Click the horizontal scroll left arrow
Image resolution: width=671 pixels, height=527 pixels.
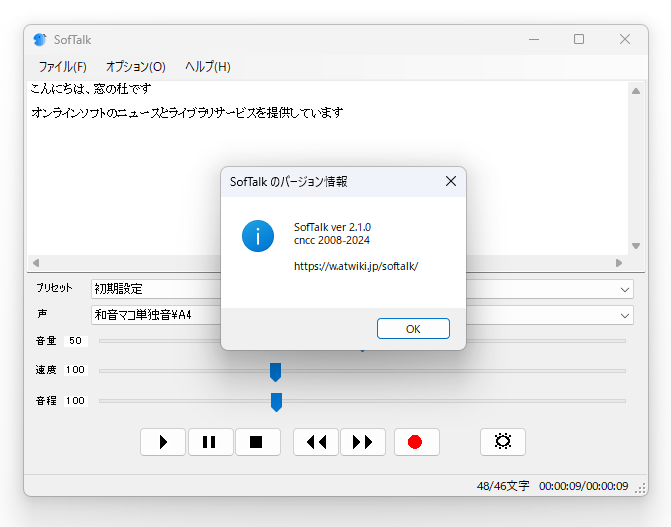pos(36,263)
